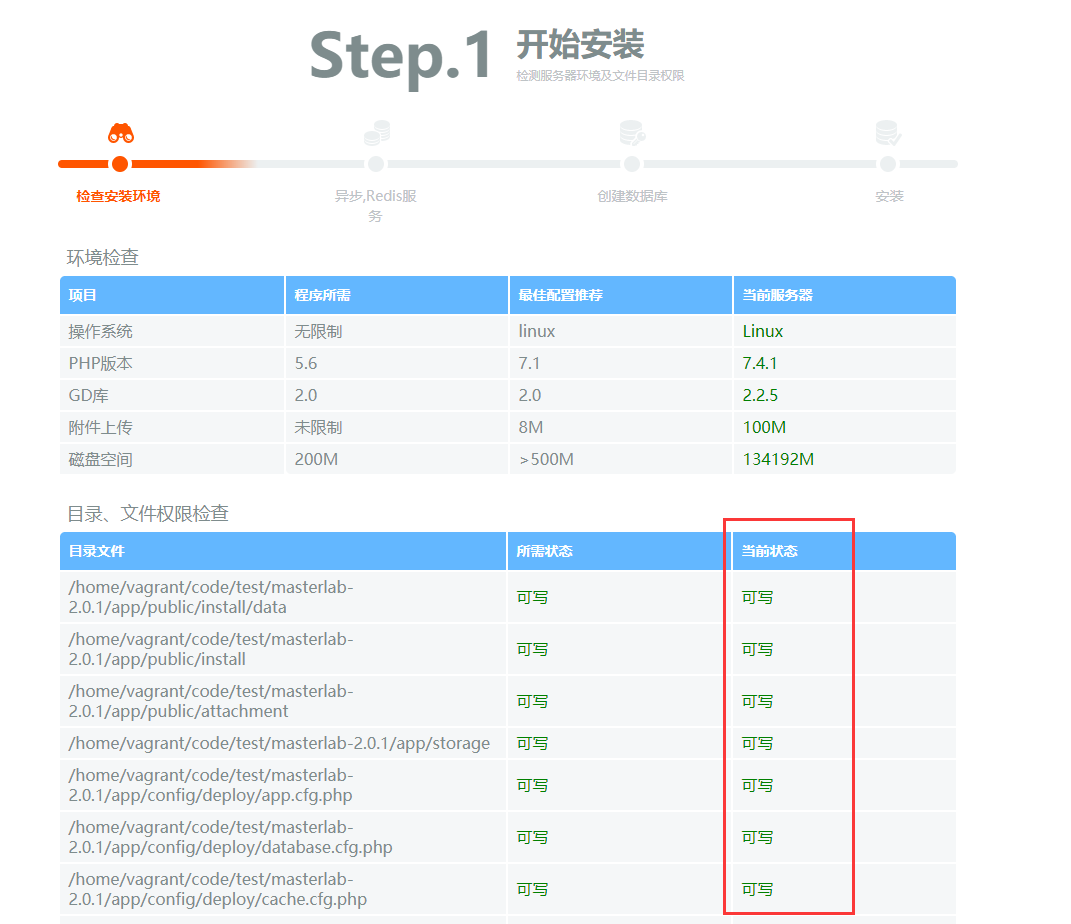Click the current upload value 100M

[764, 428]
